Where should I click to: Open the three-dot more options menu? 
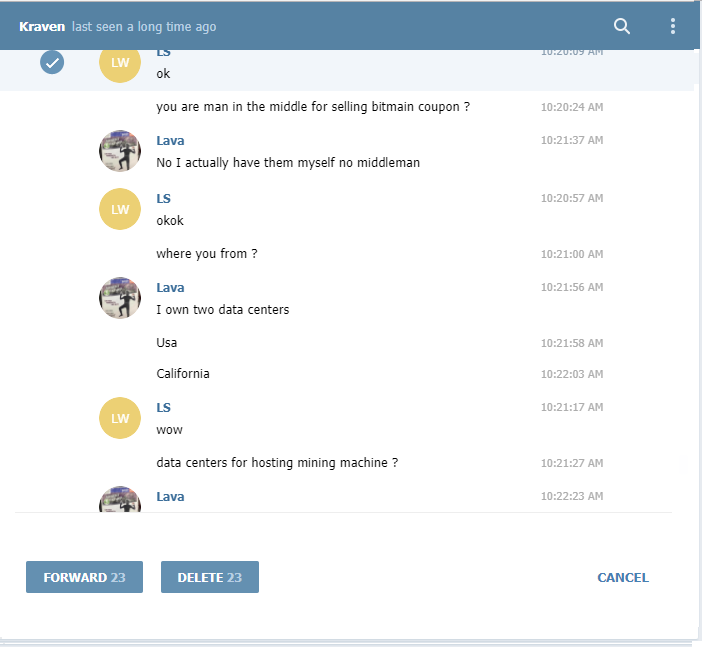tap(672, 26)
